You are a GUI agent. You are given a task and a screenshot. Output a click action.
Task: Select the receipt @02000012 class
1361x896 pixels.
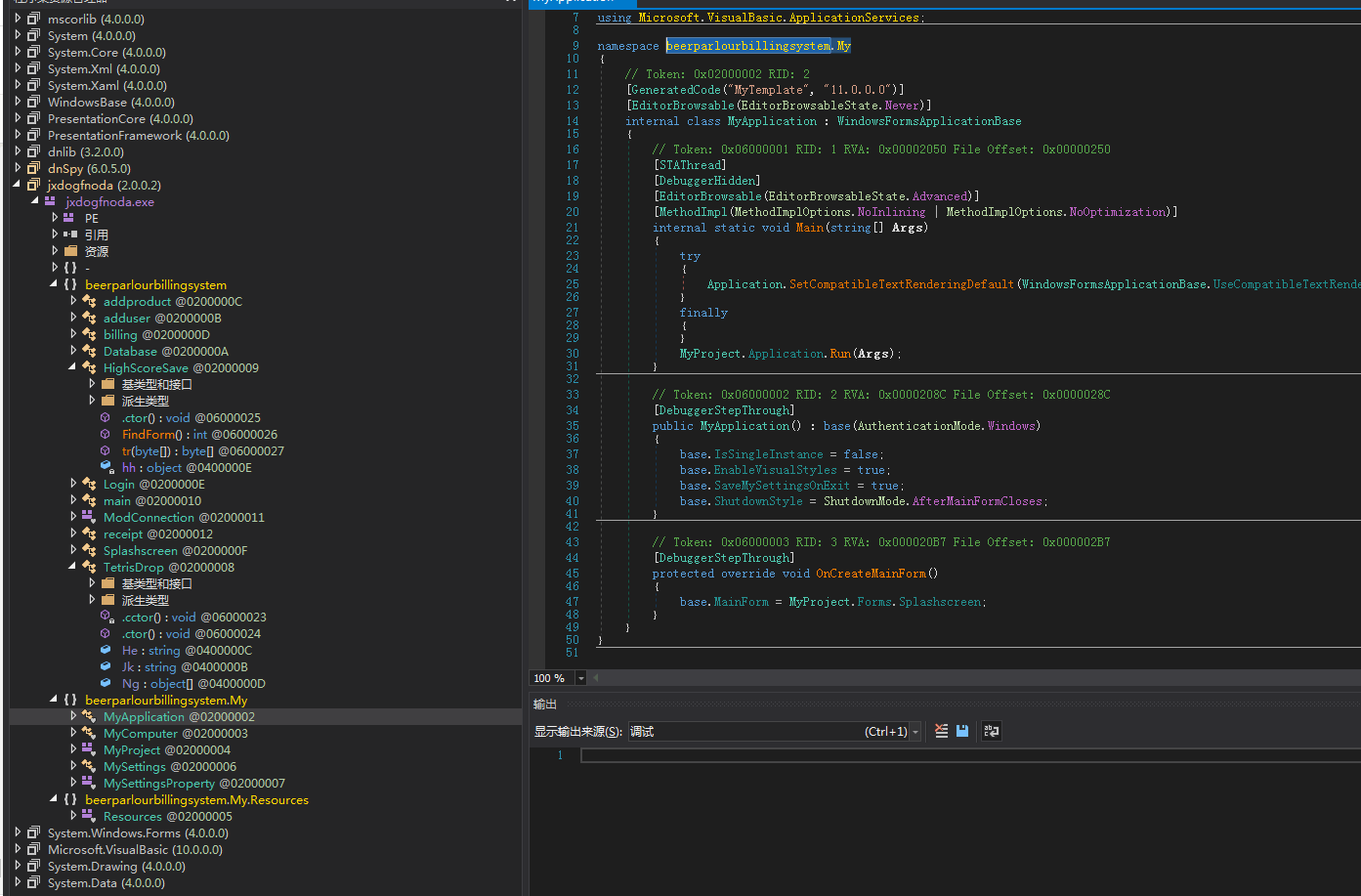pos(158,533)
